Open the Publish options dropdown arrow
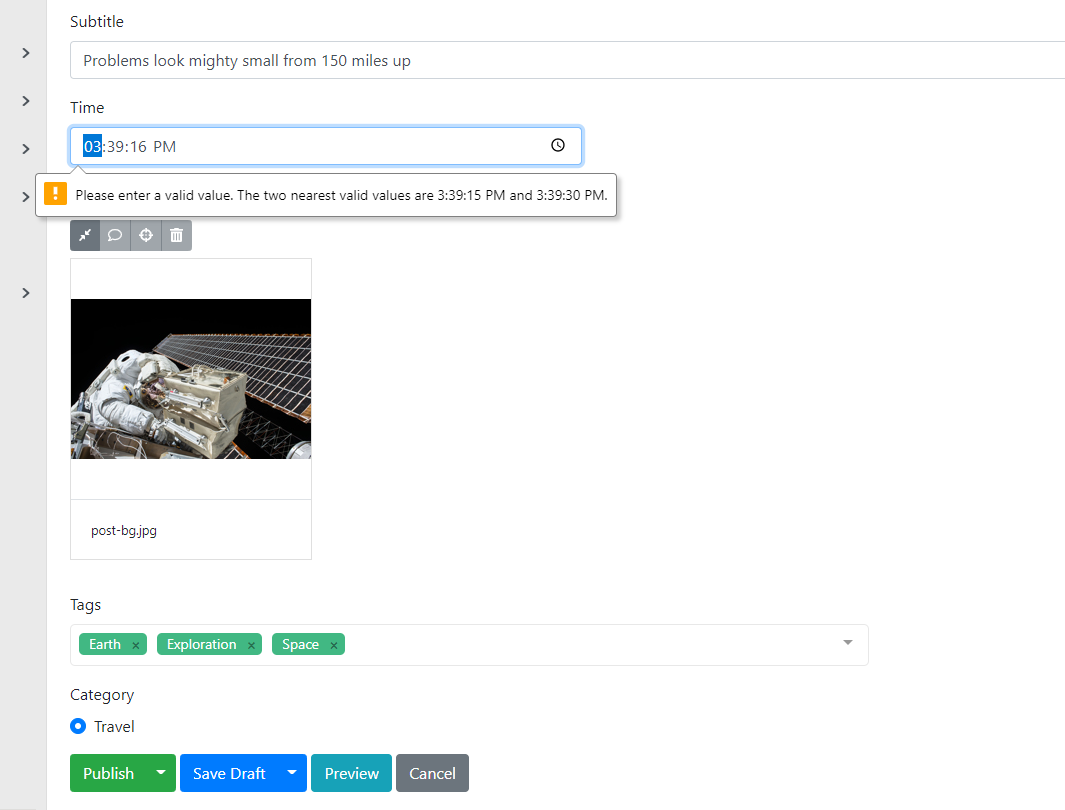The width and height of the screenshot is (1065, 810). tap(161, 773)
